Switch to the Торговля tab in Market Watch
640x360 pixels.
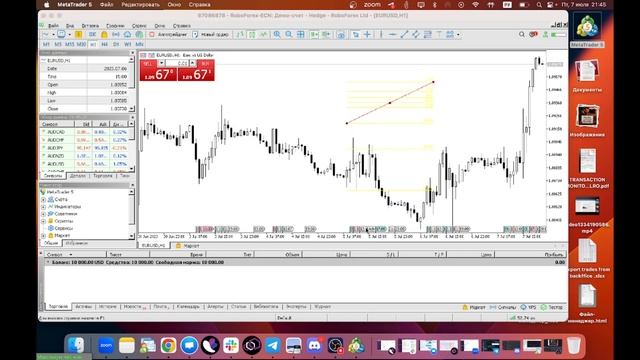point(103,176)
